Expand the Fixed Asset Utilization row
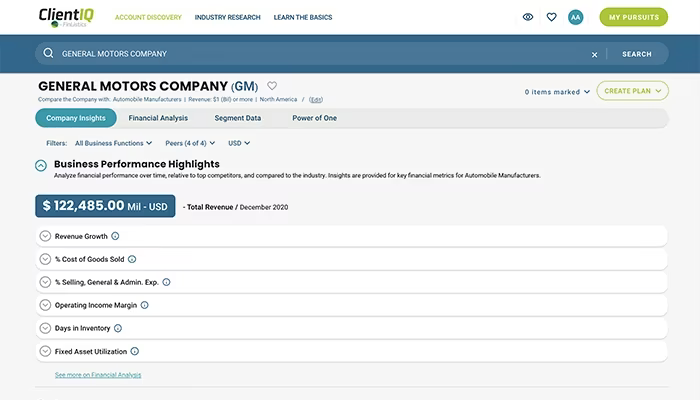The image size is (700, 400). tap(45, 351)
